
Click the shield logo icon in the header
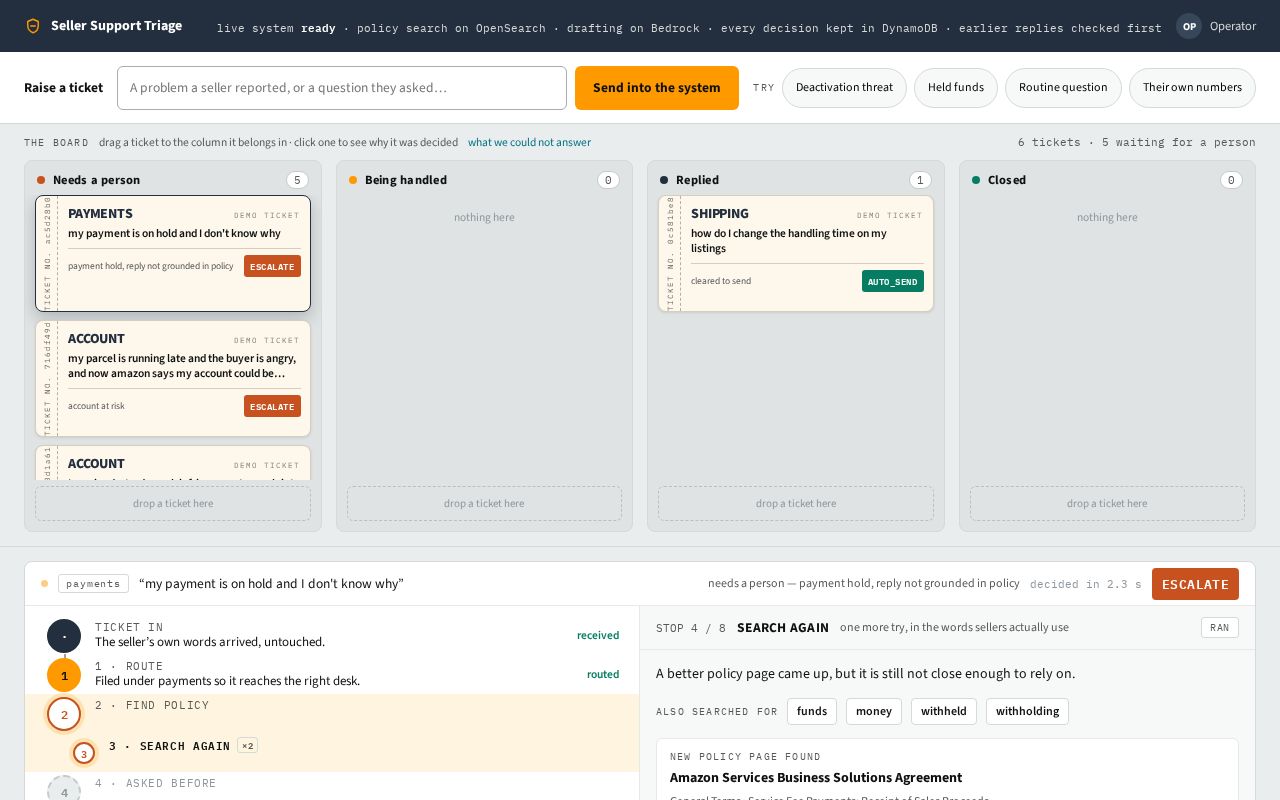tap(33, 26)
